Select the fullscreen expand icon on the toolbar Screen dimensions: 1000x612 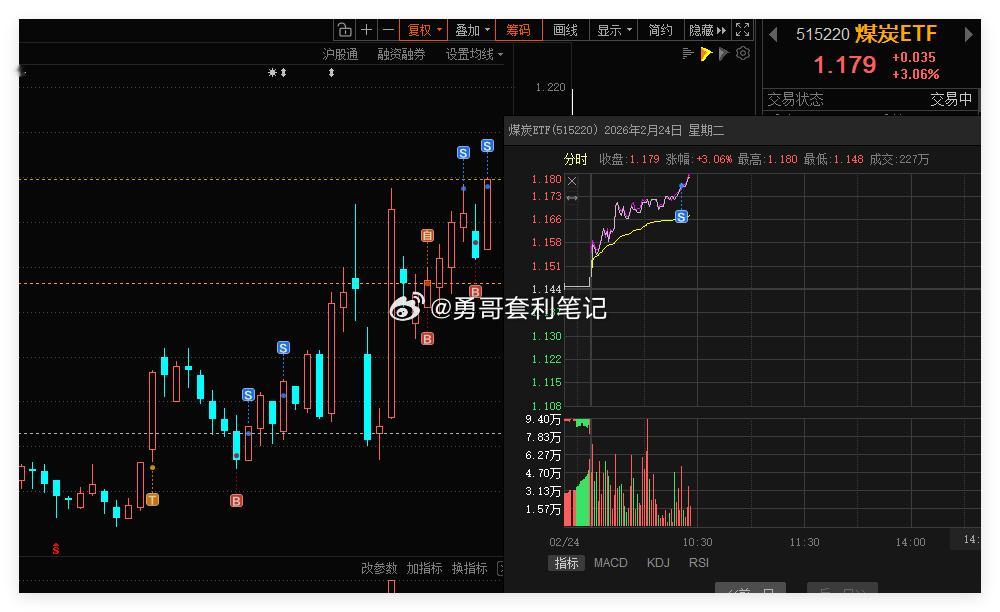click(742, 29)
